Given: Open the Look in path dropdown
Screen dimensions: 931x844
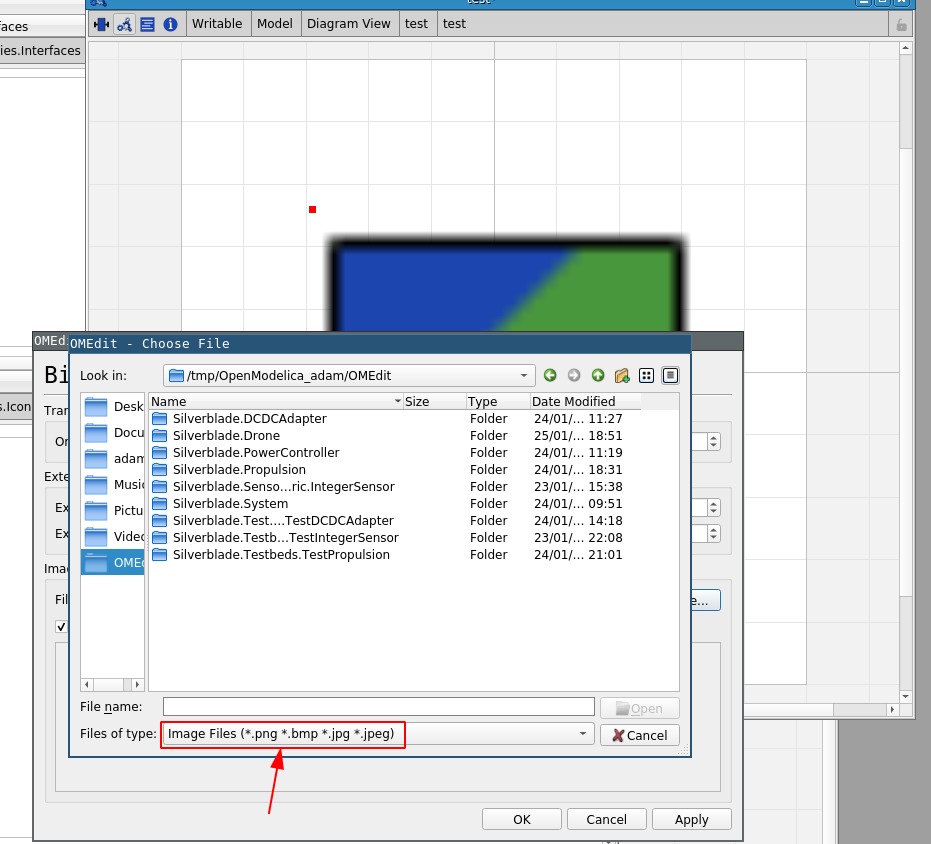Looking at the screenshot, I should coord(524,375).
